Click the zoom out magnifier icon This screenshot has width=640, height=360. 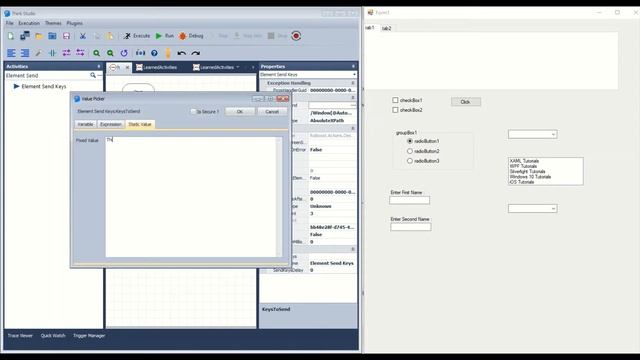tap(110, 53)
